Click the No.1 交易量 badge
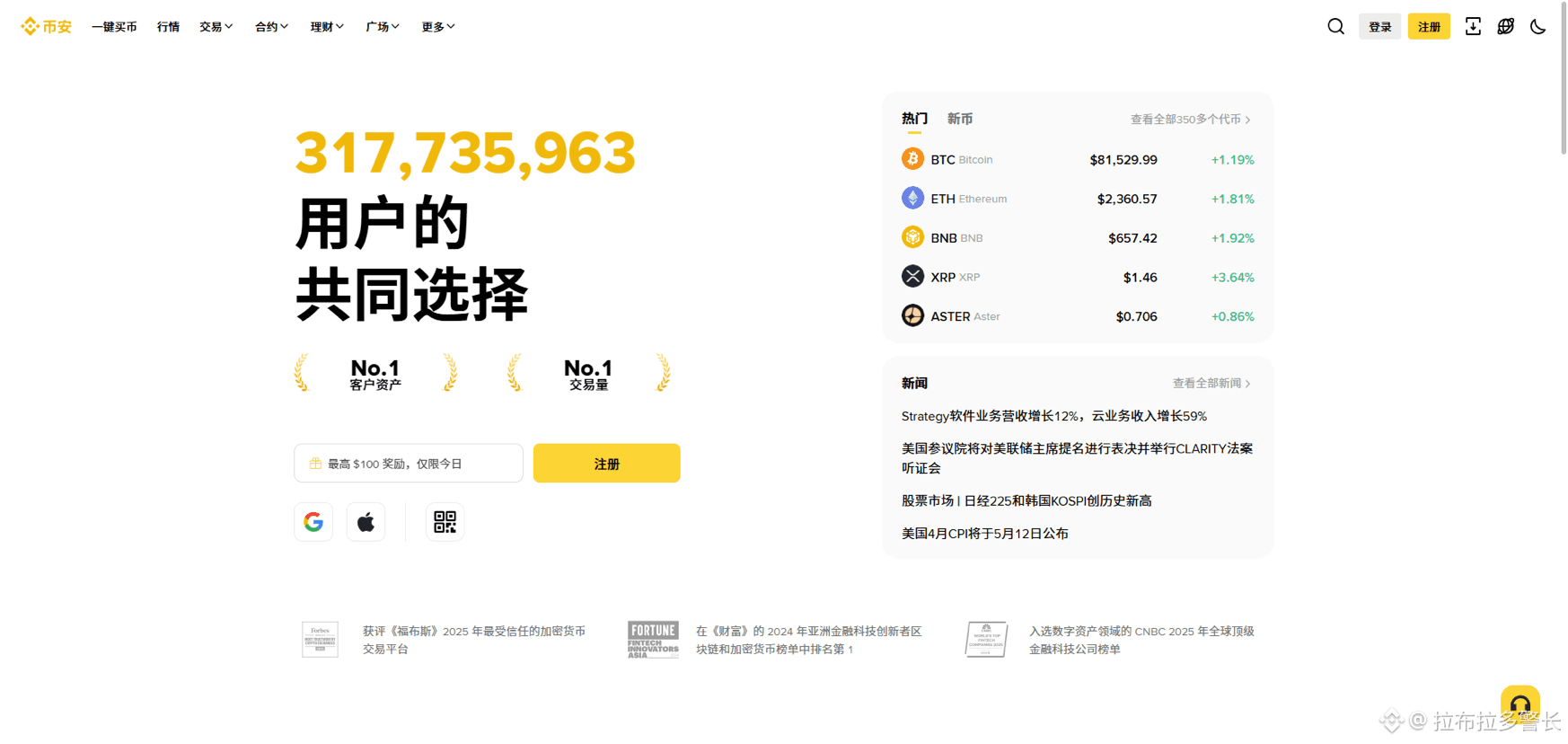1568x744 pixels. [588, 374]
